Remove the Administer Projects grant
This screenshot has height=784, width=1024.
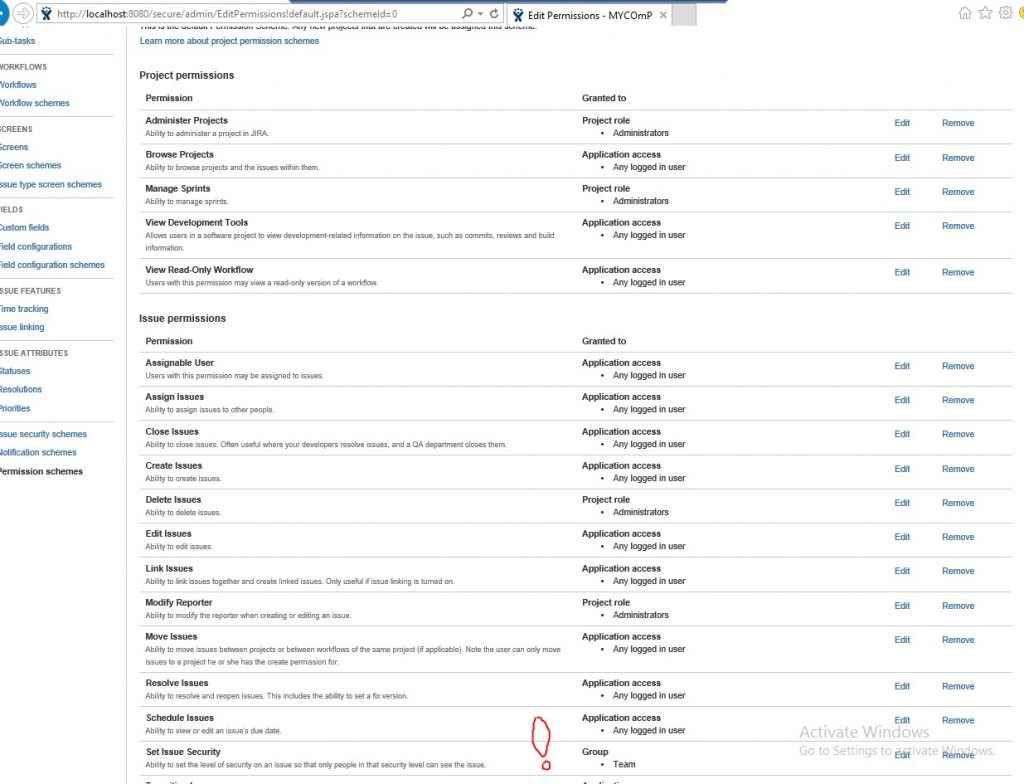958,123
